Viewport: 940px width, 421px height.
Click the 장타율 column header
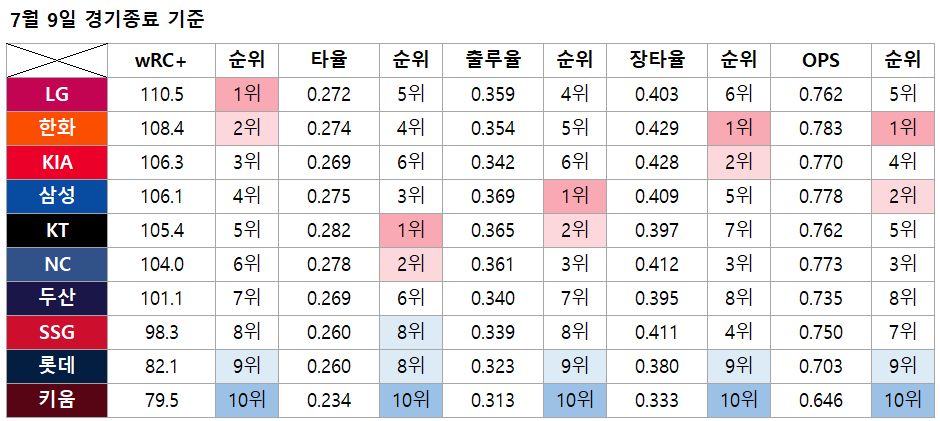[657, 60]
